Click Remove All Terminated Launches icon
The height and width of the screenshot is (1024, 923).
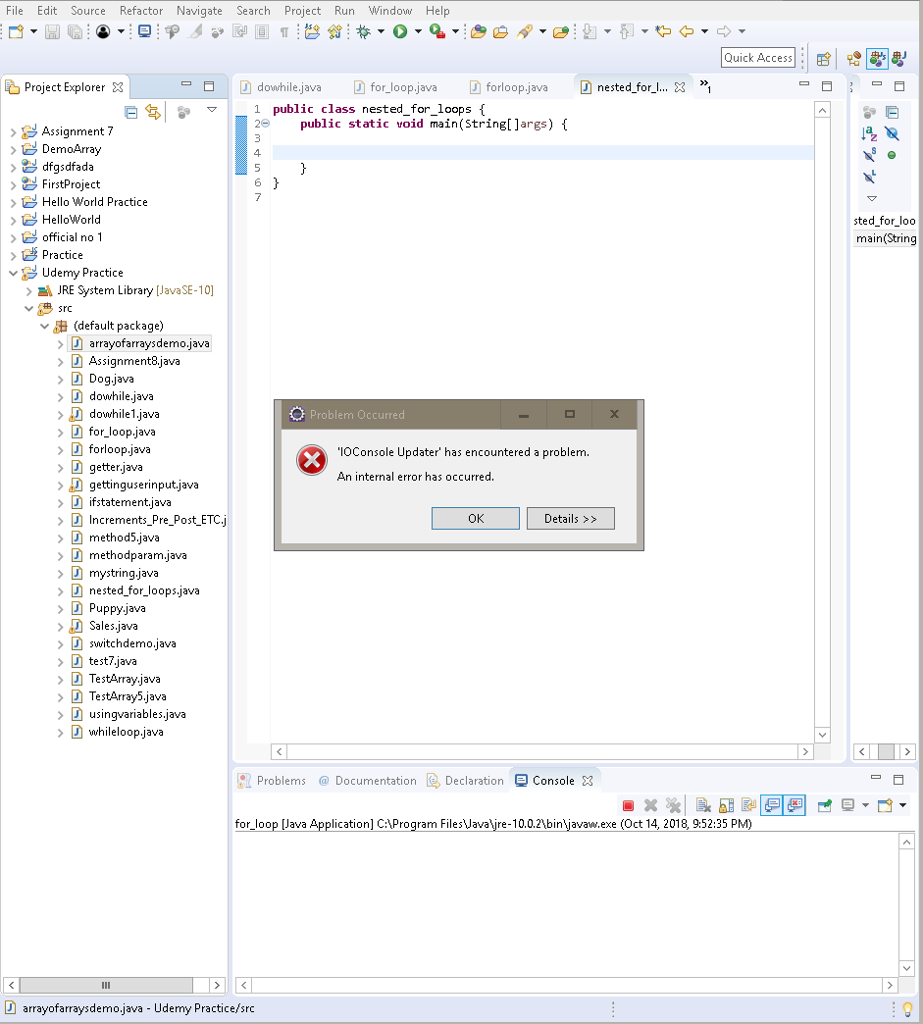[673, 805]
